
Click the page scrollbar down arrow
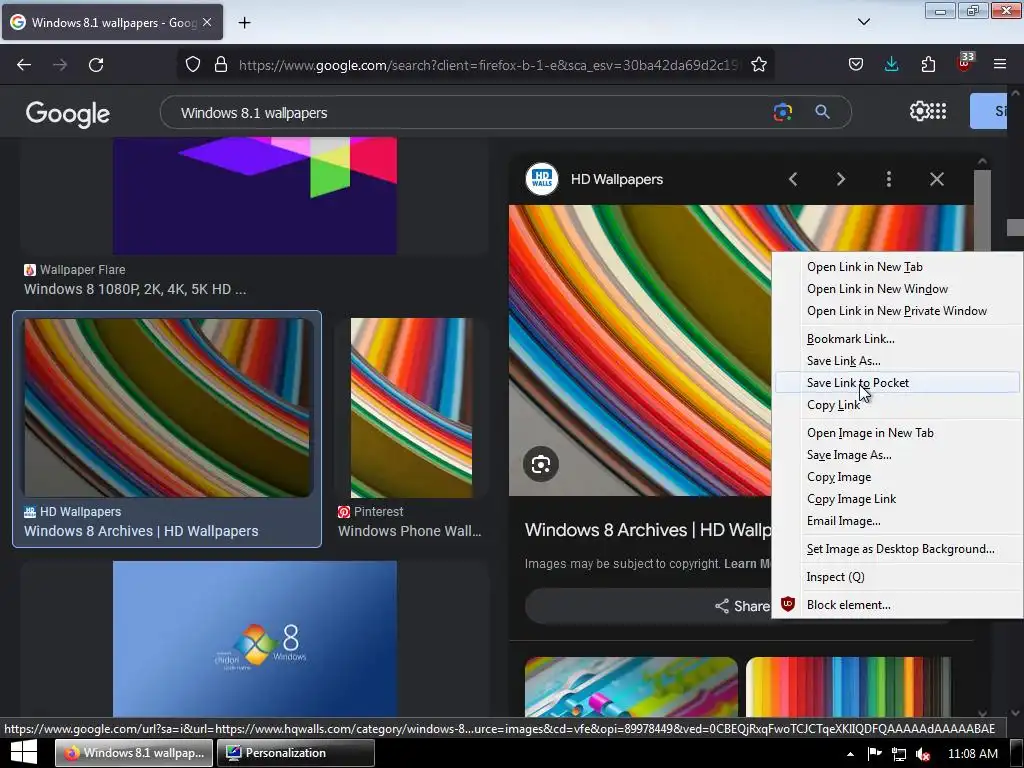pos(1015,713)
